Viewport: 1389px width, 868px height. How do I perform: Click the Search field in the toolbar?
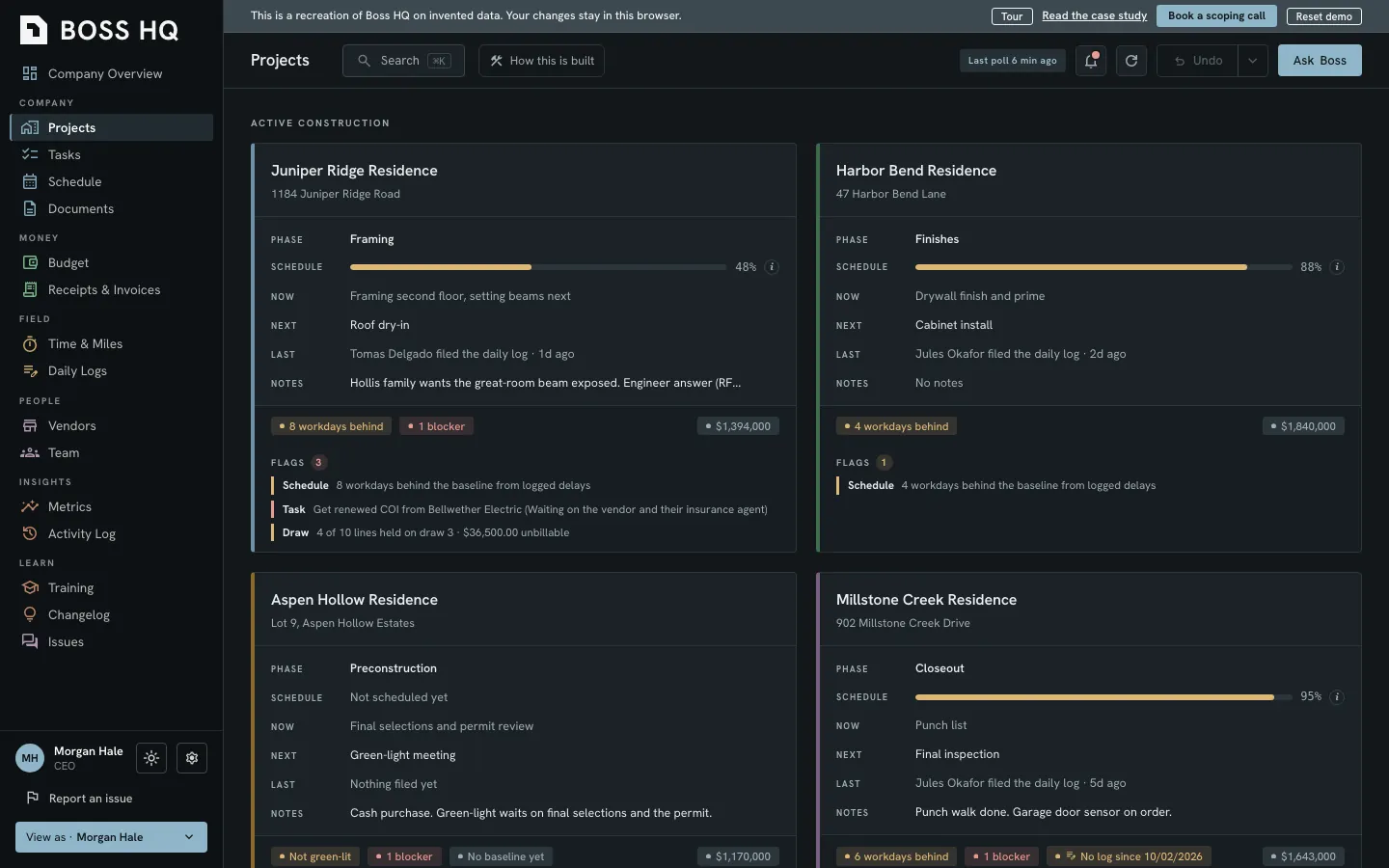pos(403,61)
